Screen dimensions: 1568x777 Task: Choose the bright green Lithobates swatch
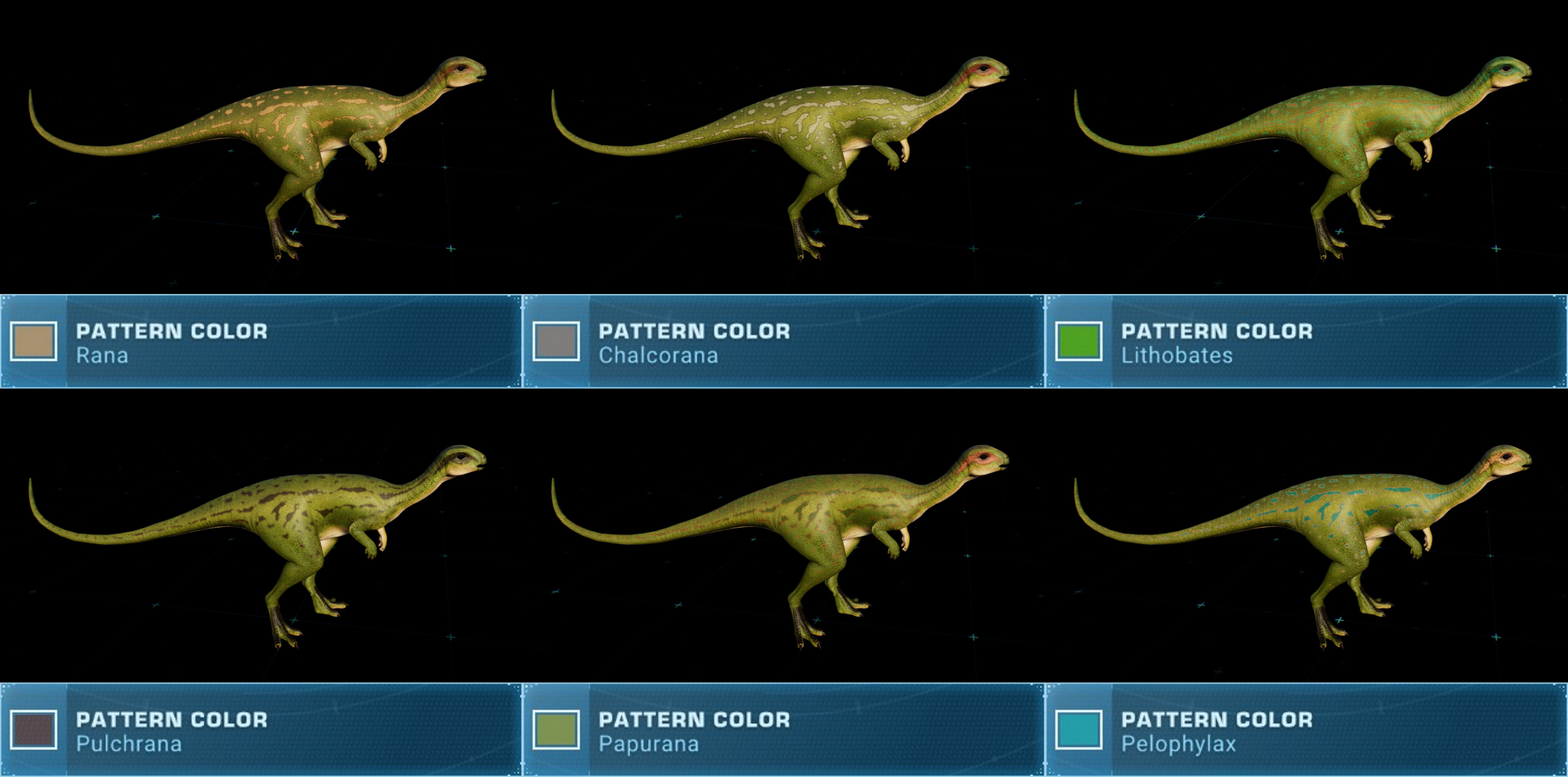[1079, 342]
